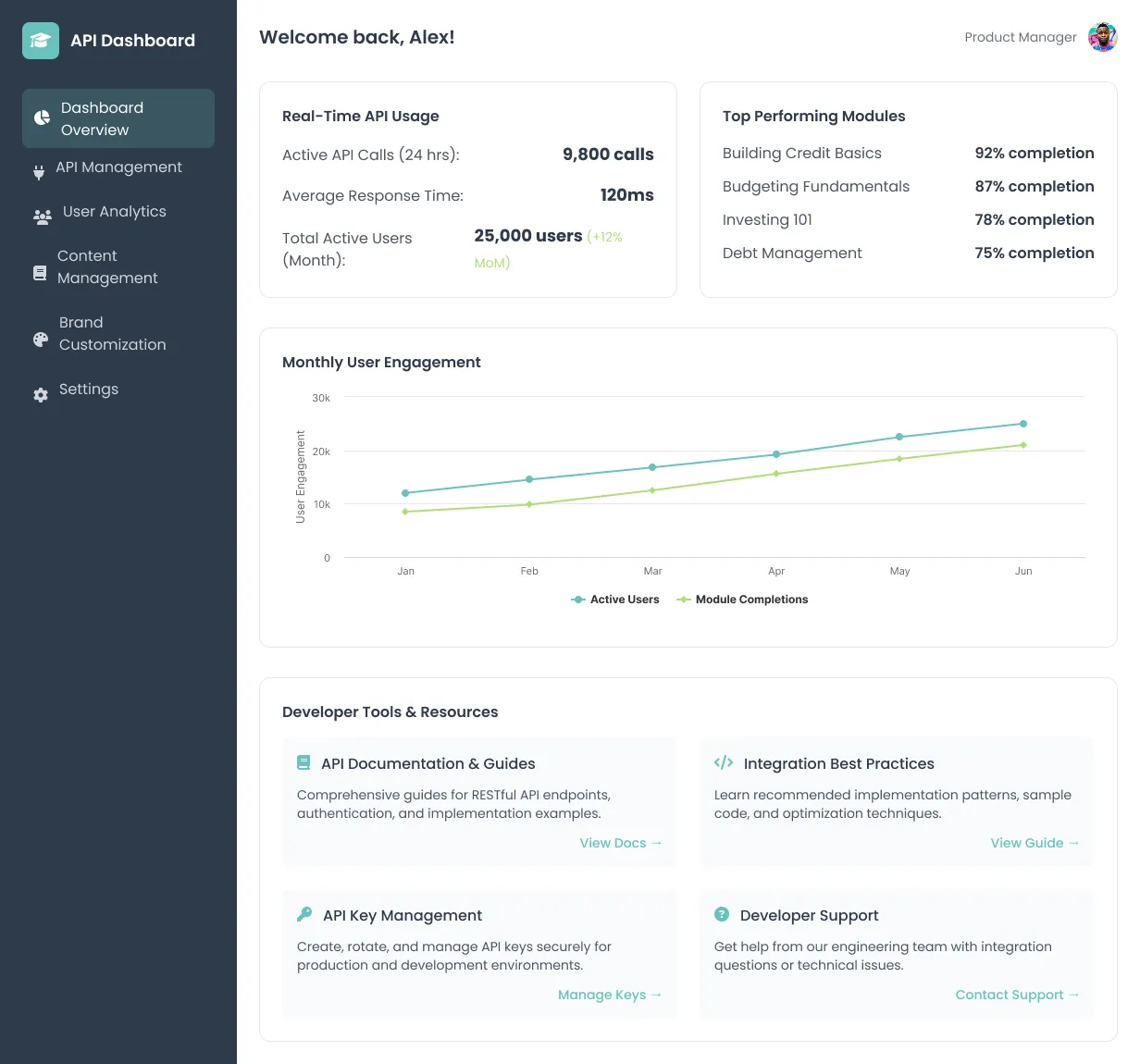1140x1064 pixels.
Task: Click the API Key Management key icon
Action: click(304, 913)
